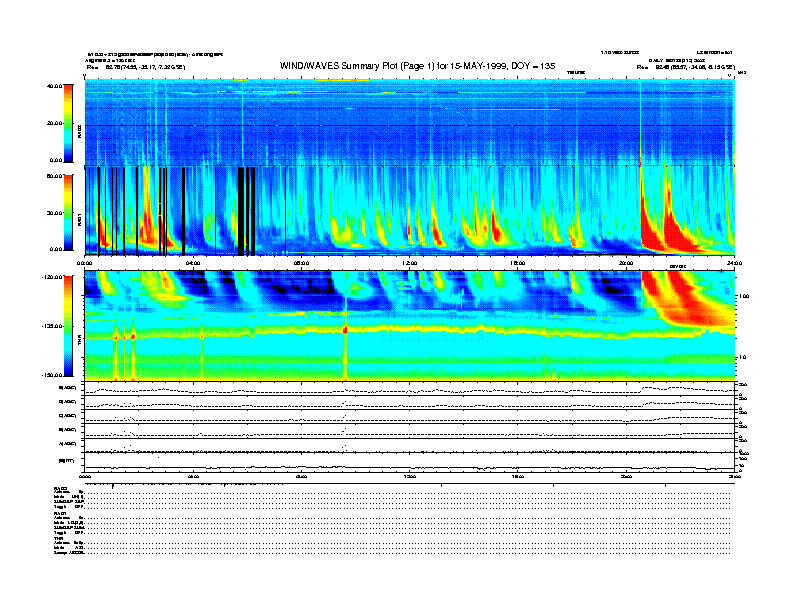Image resolution: width=792 pixels, height=612 pixels.
Task: Click the 40.00 tick on the RAD2 scale
Action: click(x=54, y=86)
